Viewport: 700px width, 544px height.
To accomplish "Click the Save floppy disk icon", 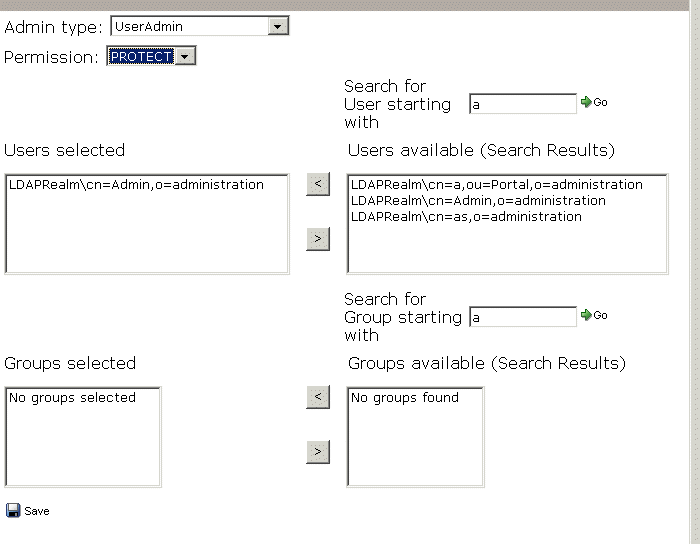I will coord(13,511).
